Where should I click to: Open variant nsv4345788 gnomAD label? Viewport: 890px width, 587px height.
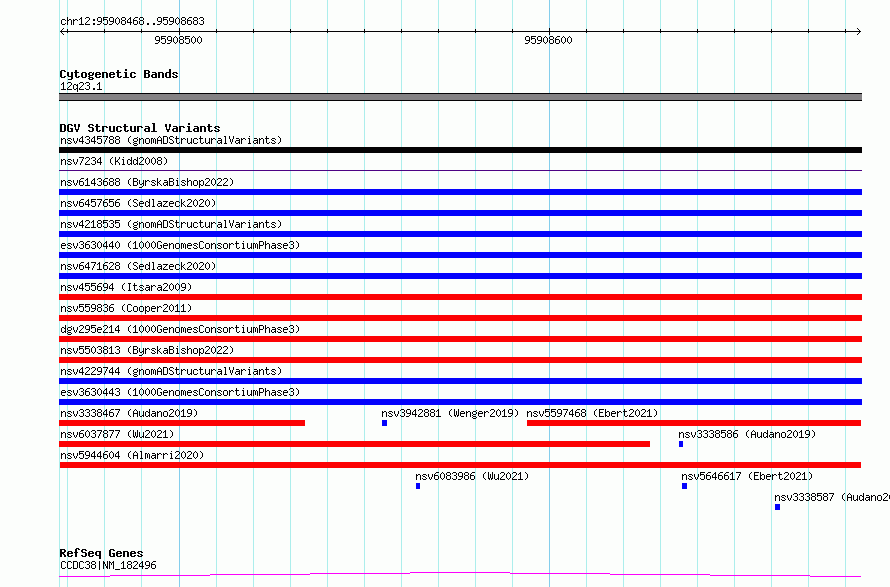pyautogui.click(x=171, y=140)
